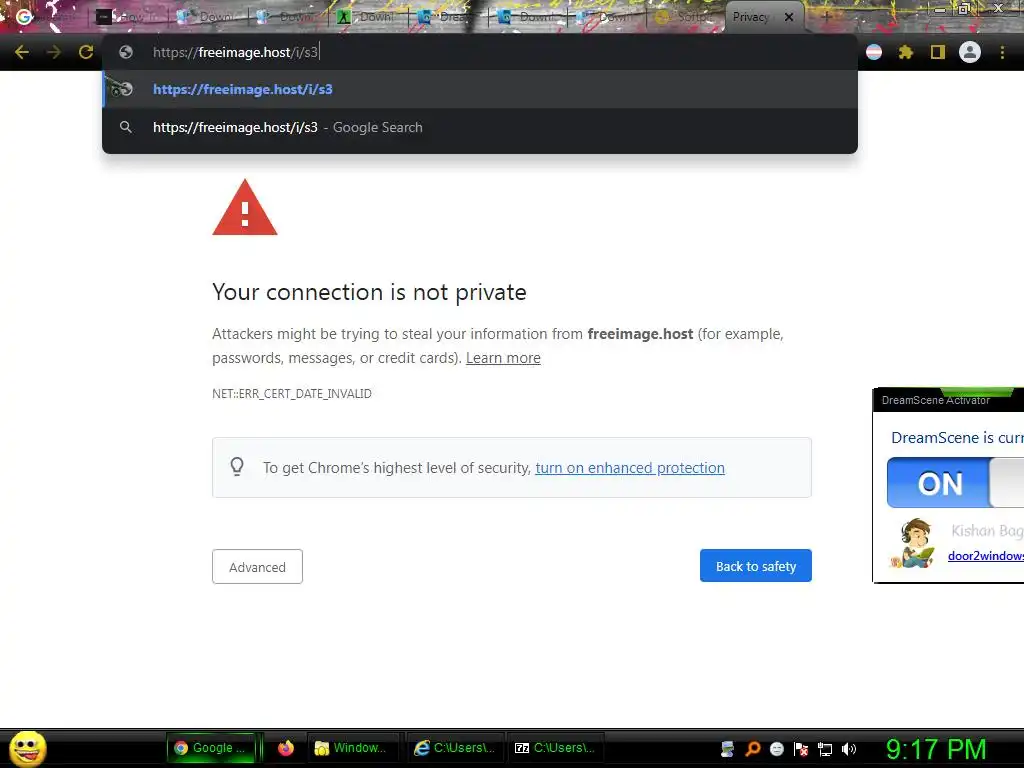Go back using the browser back arrow
The width and height of the screenshot is (1024, 768).
click(22, 52)
